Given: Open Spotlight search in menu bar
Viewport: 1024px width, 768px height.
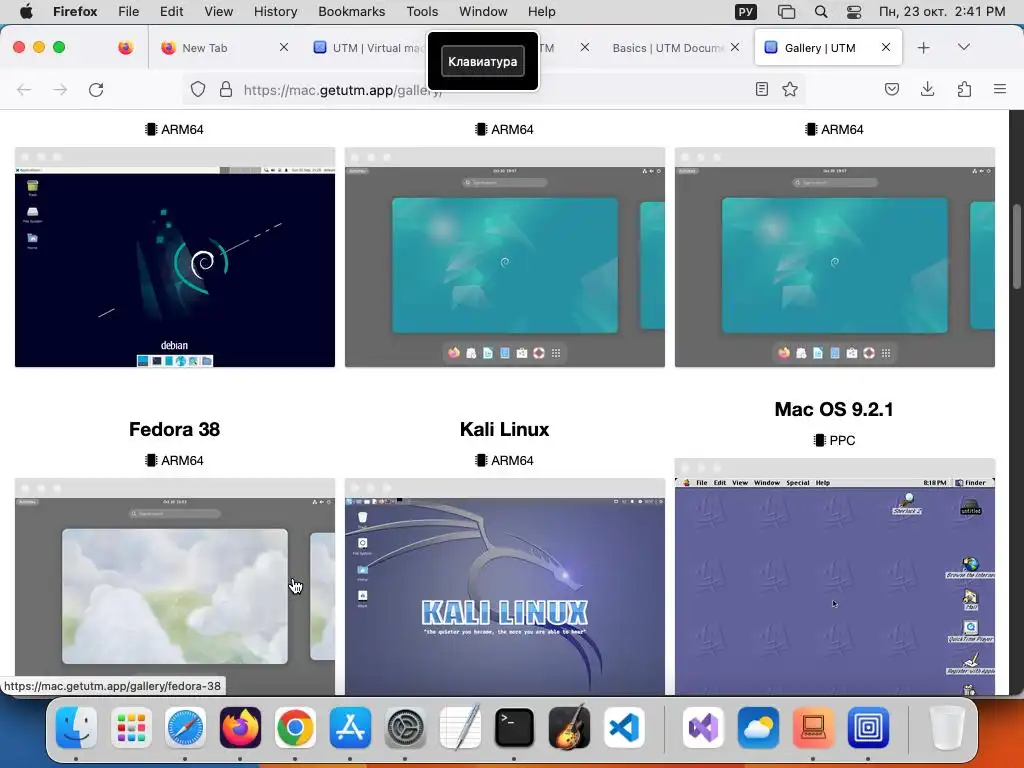Looking at the screenshot, I should [821, 11].
